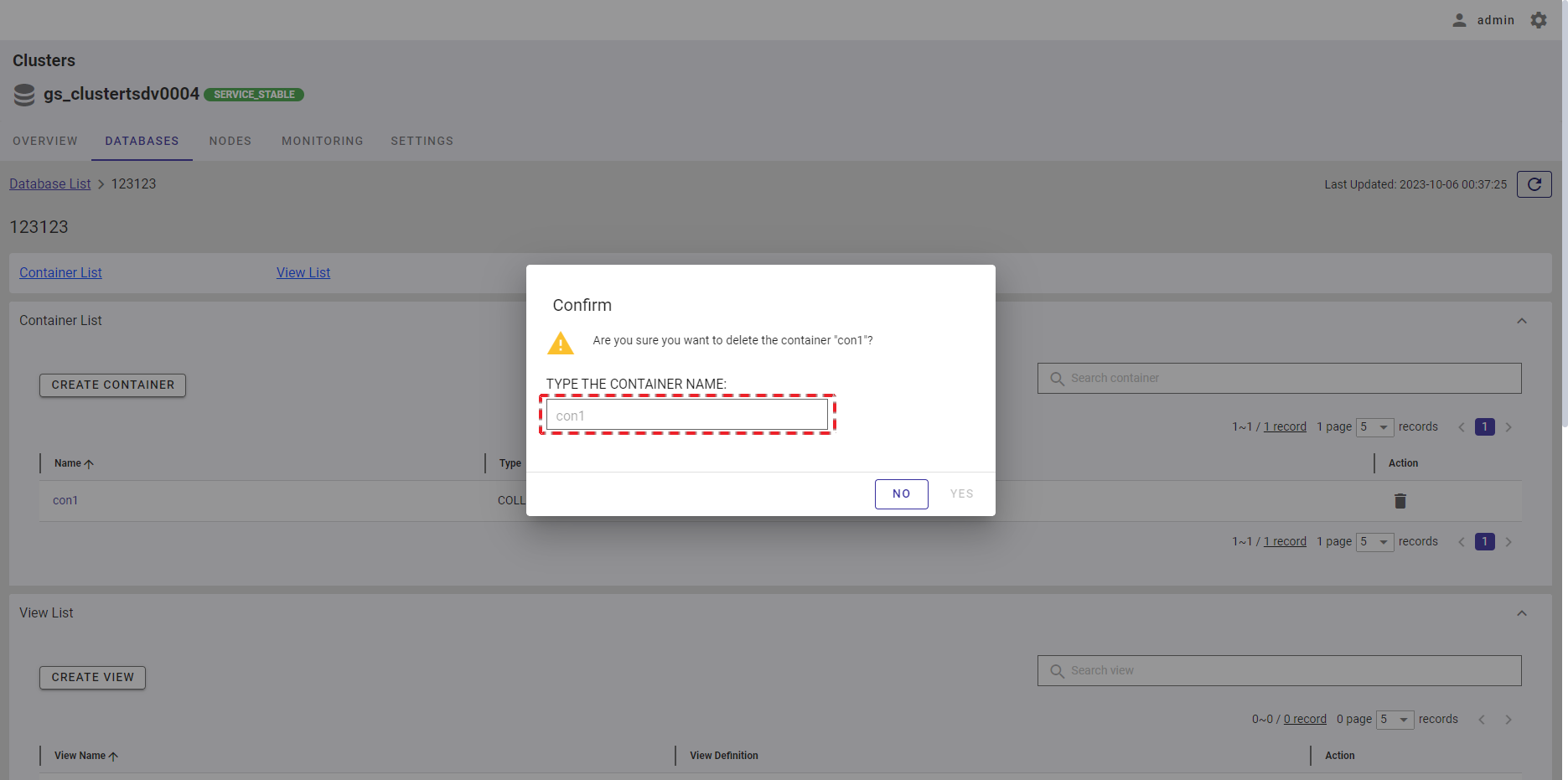Open the Monitoring tab
The height and width of the screenshot is (780, 1568).
tap(322, 141)
